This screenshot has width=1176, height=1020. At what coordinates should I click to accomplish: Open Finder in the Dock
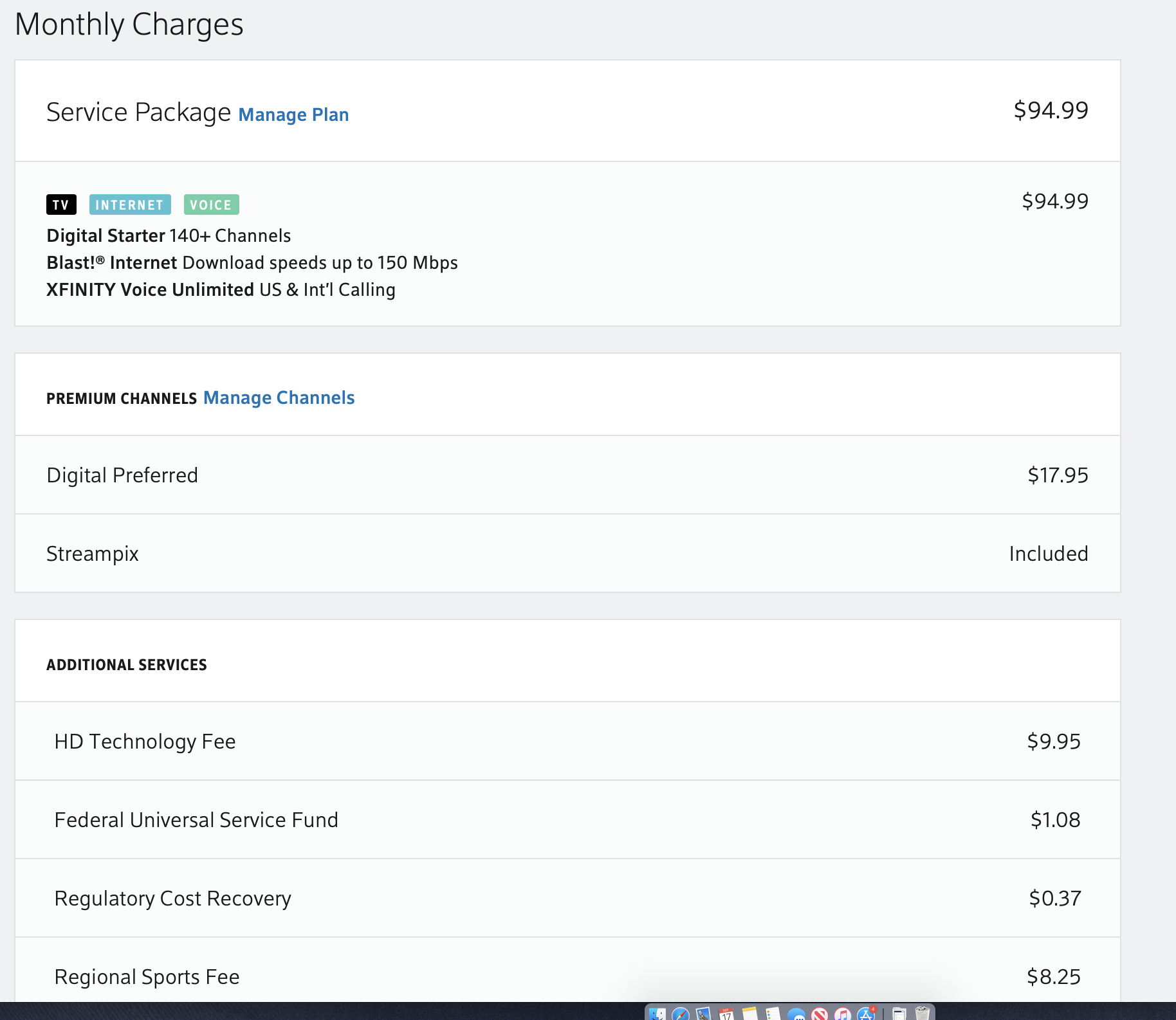[x=657, y=1014]
